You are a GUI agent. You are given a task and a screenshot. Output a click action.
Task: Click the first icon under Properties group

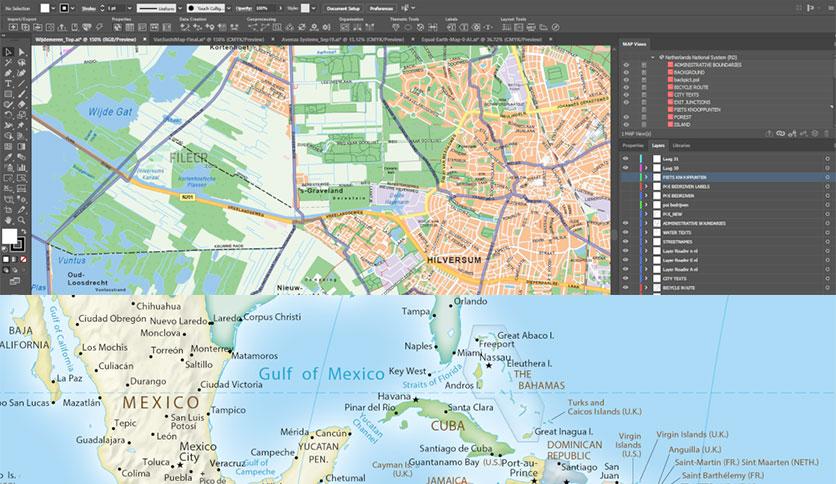pyautogui.click(x=117, y=27)
